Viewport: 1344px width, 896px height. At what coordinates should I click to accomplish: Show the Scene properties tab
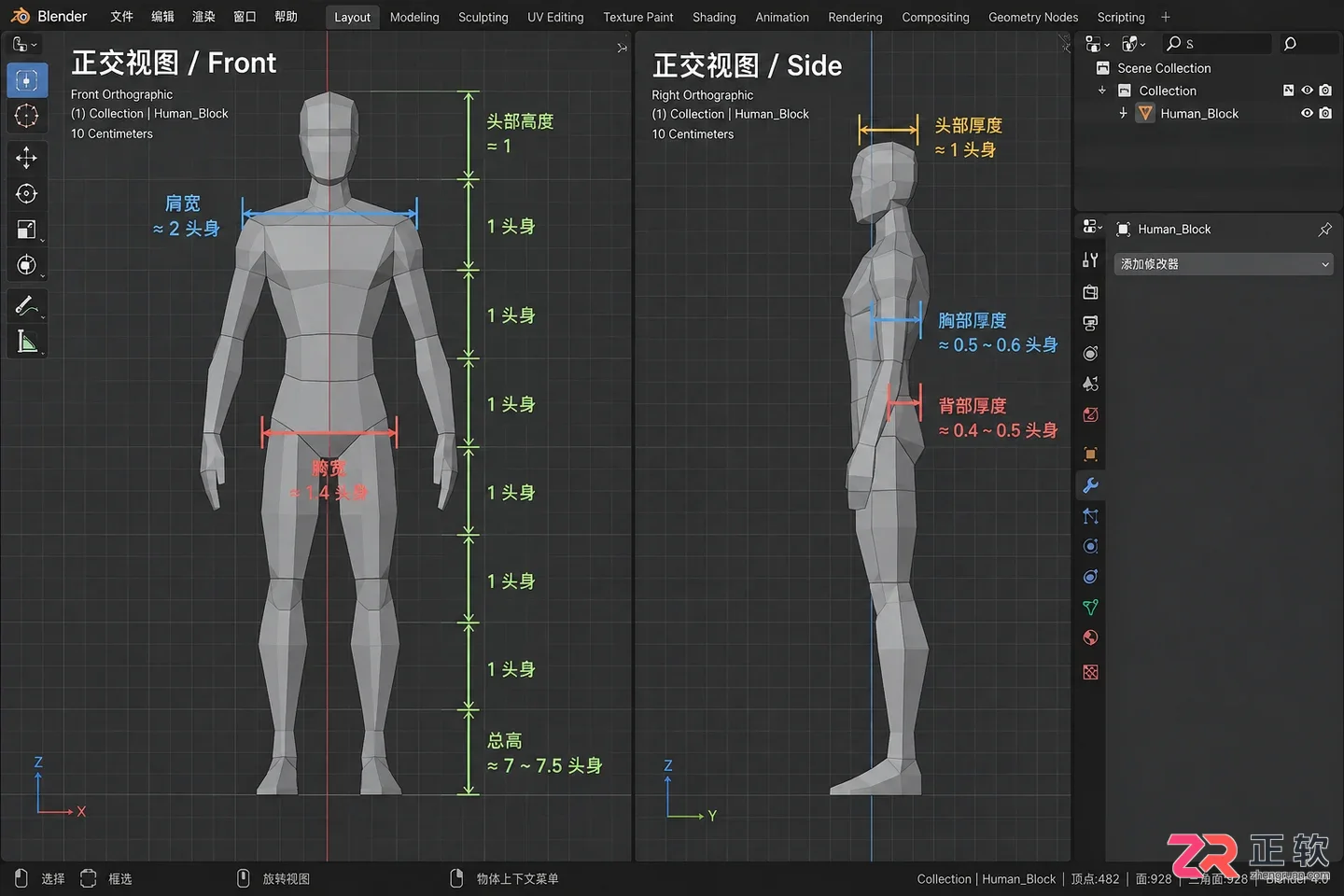1090,384
